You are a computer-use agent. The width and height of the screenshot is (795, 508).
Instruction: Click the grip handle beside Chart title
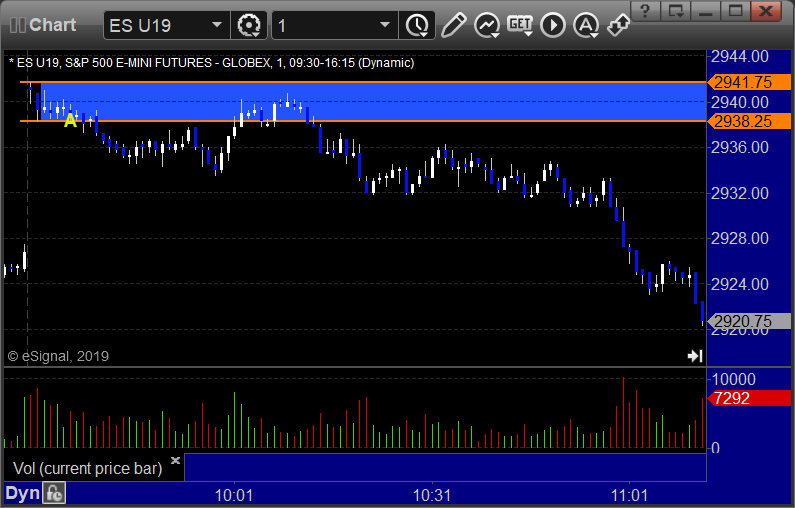(x=18, y=25)
